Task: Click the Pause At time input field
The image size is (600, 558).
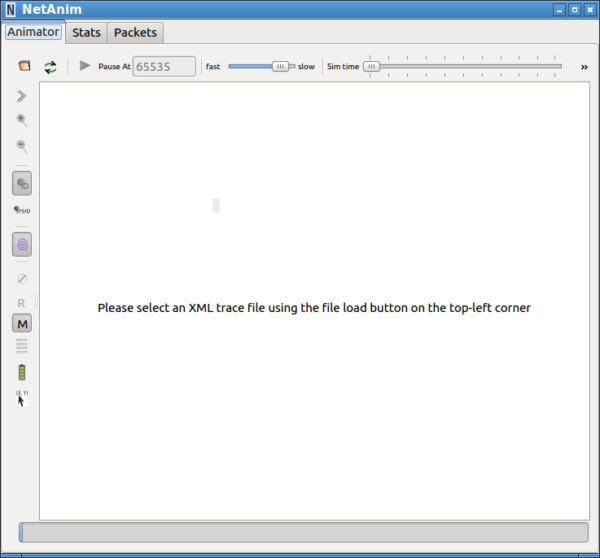Action: 164,66
